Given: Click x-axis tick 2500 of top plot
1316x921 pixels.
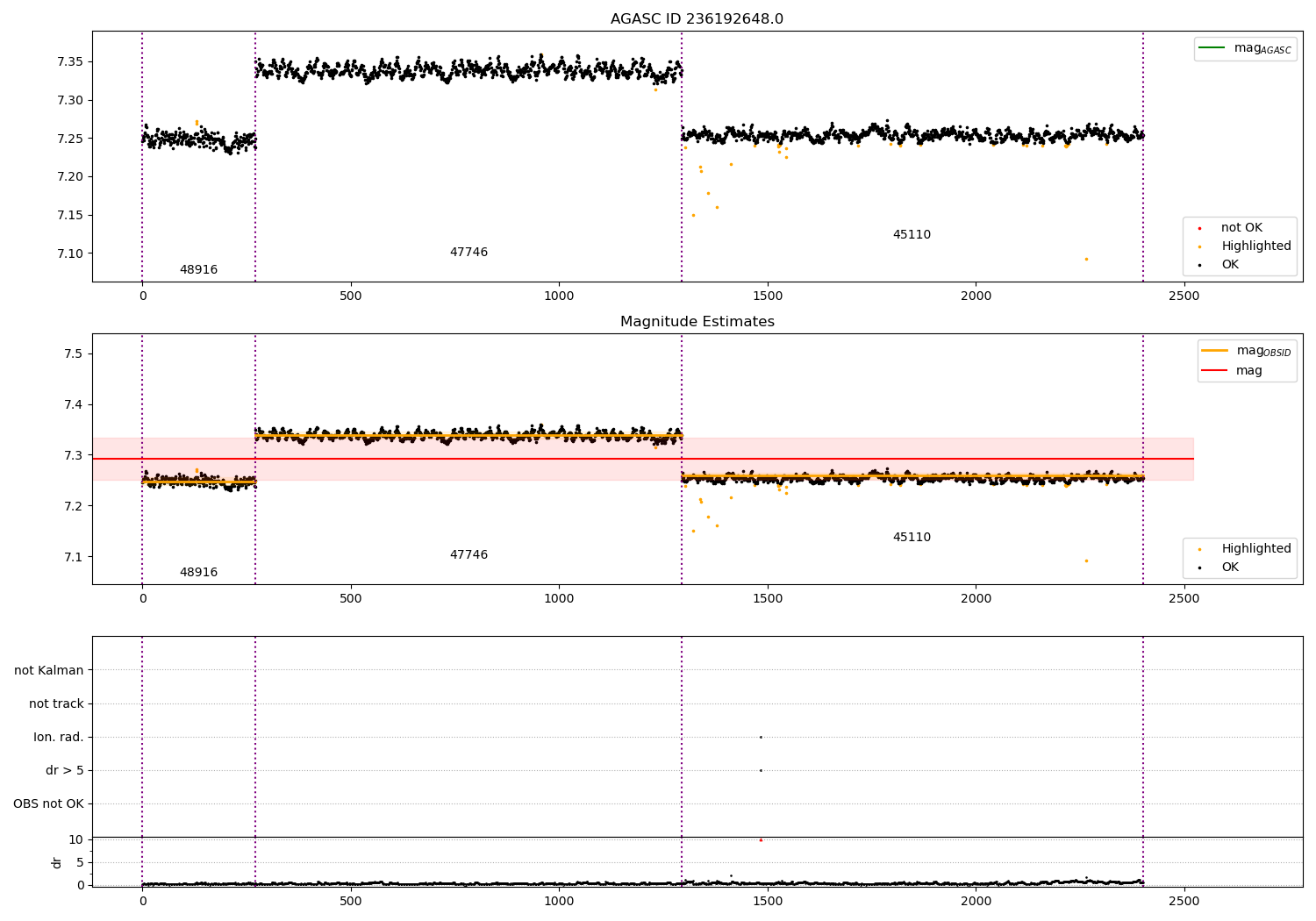Looking at the screenshot, I should 1184,296.
